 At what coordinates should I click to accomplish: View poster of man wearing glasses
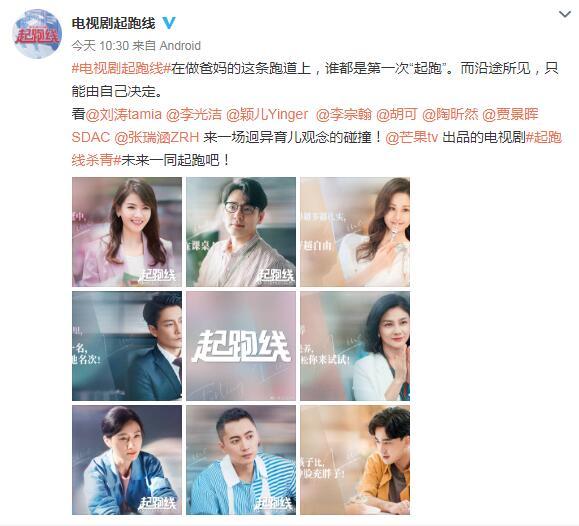[x=241, y=232]
